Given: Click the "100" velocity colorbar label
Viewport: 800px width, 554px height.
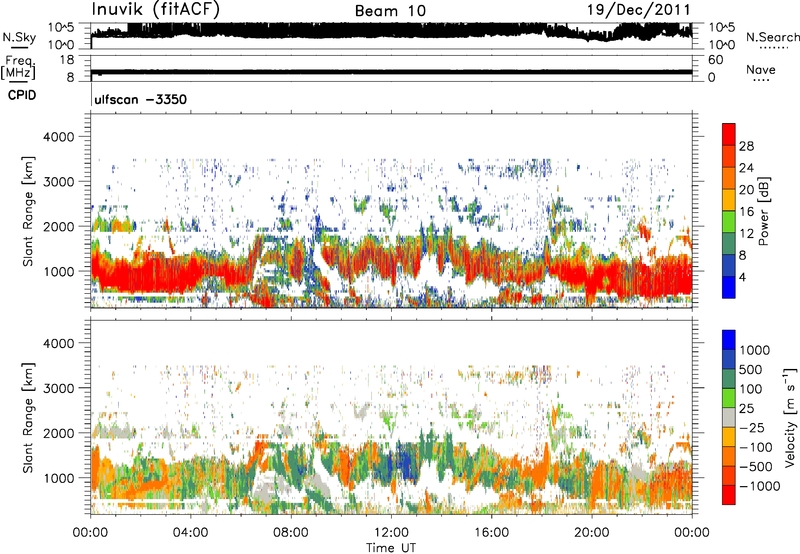Looking at the screenshot, I should coord(751,389).
